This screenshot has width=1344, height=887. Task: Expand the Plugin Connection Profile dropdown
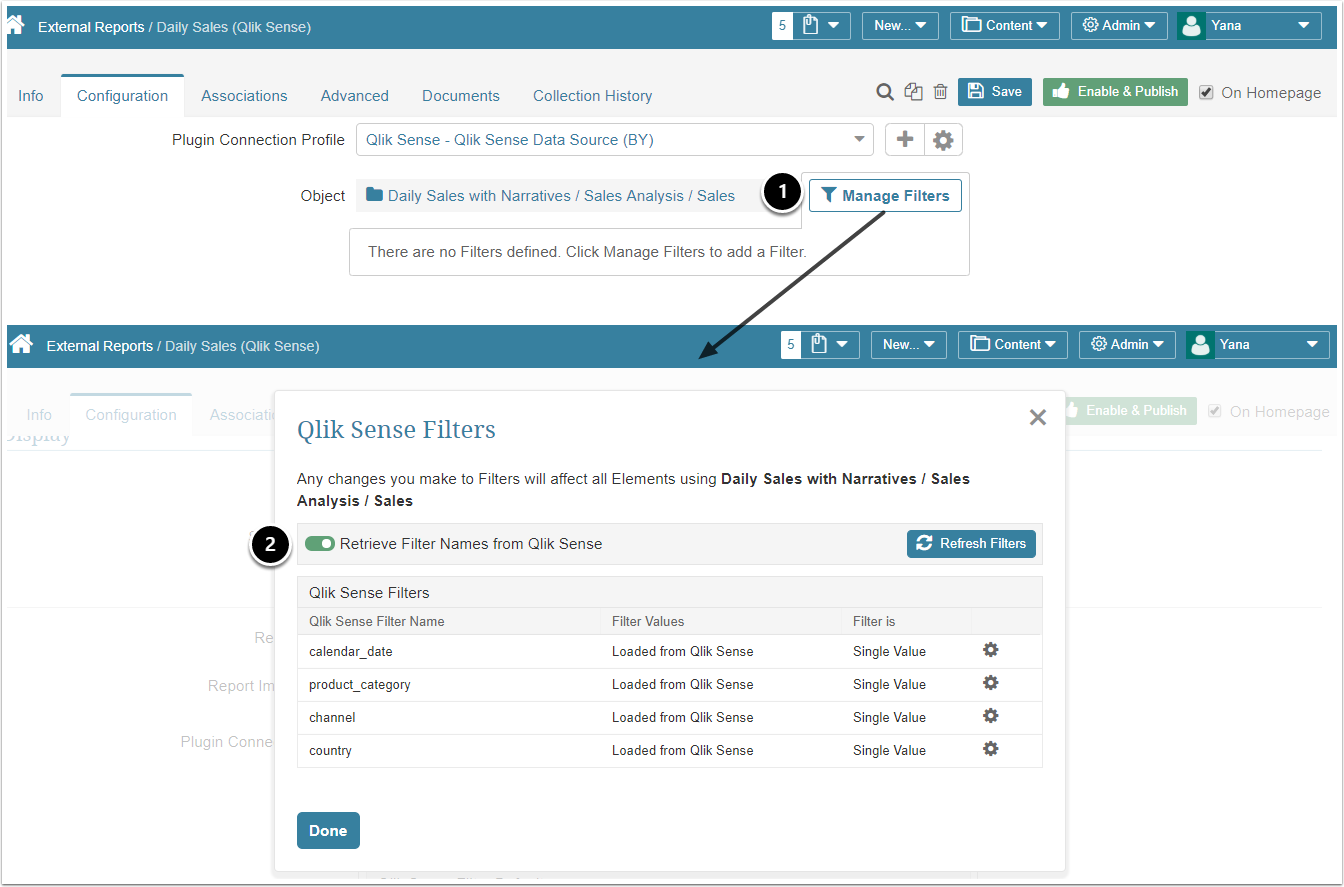point(614,140)
